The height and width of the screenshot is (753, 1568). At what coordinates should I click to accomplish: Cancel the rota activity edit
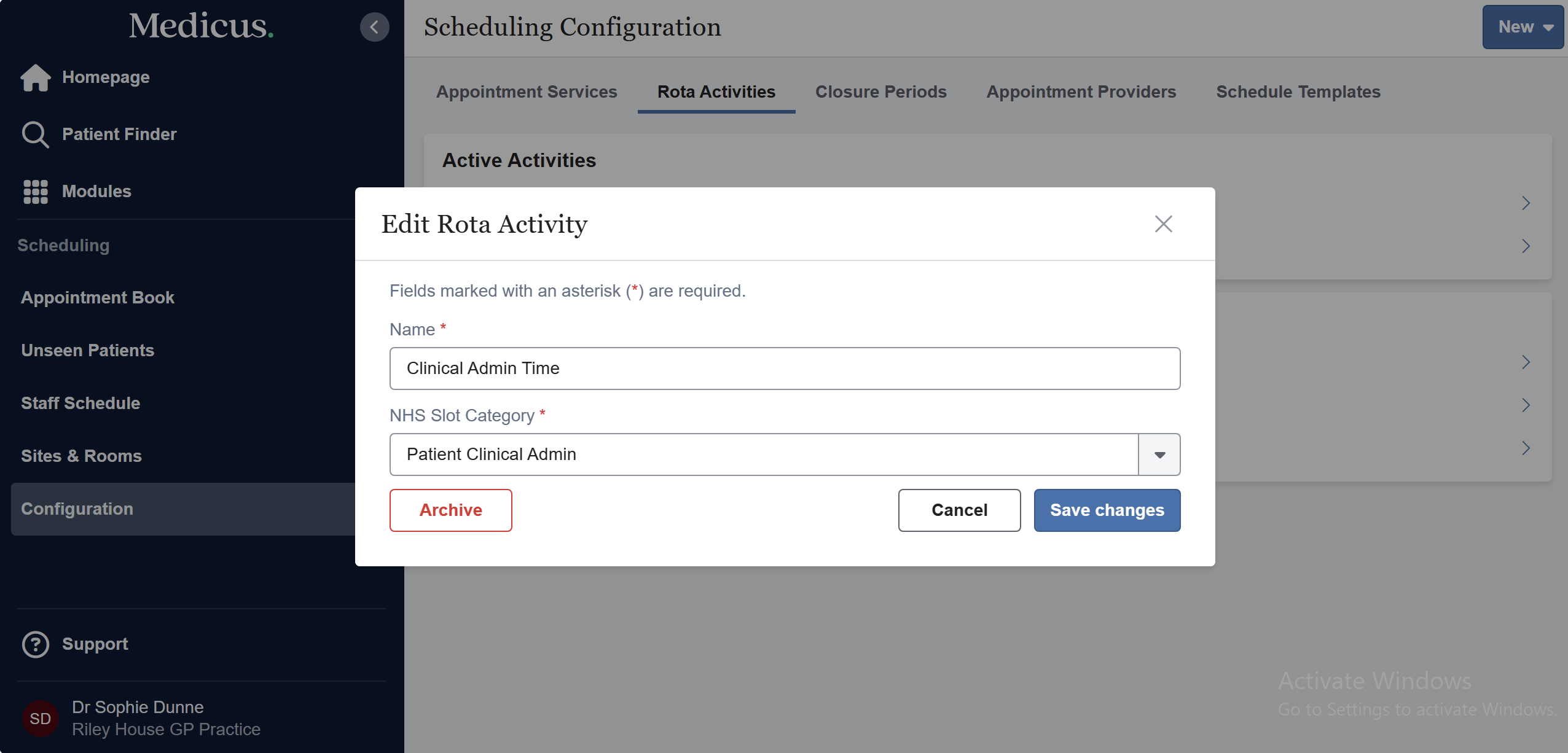point(958,510)
